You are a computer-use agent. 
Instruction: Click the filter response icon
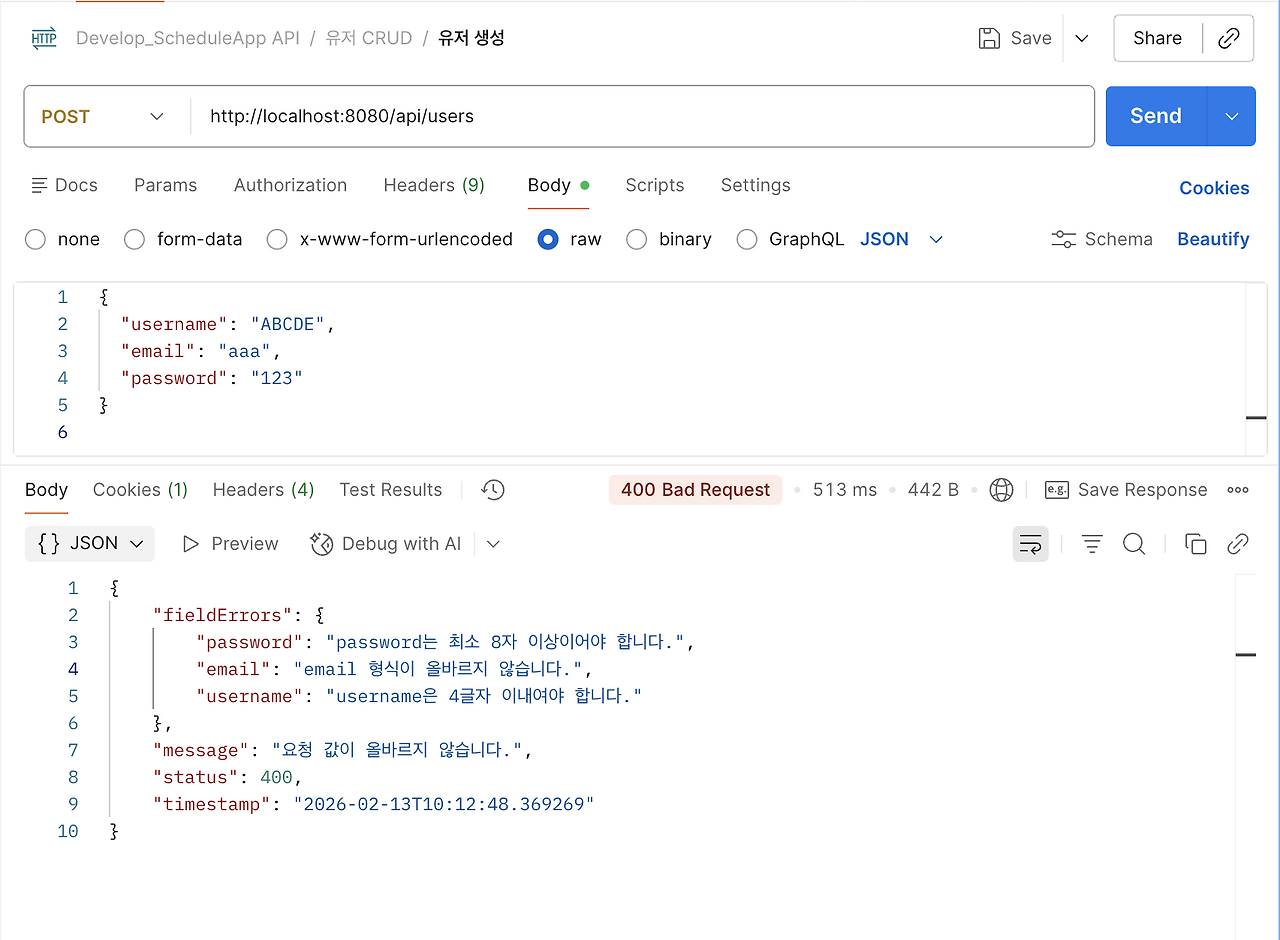tap(1092, 544)
